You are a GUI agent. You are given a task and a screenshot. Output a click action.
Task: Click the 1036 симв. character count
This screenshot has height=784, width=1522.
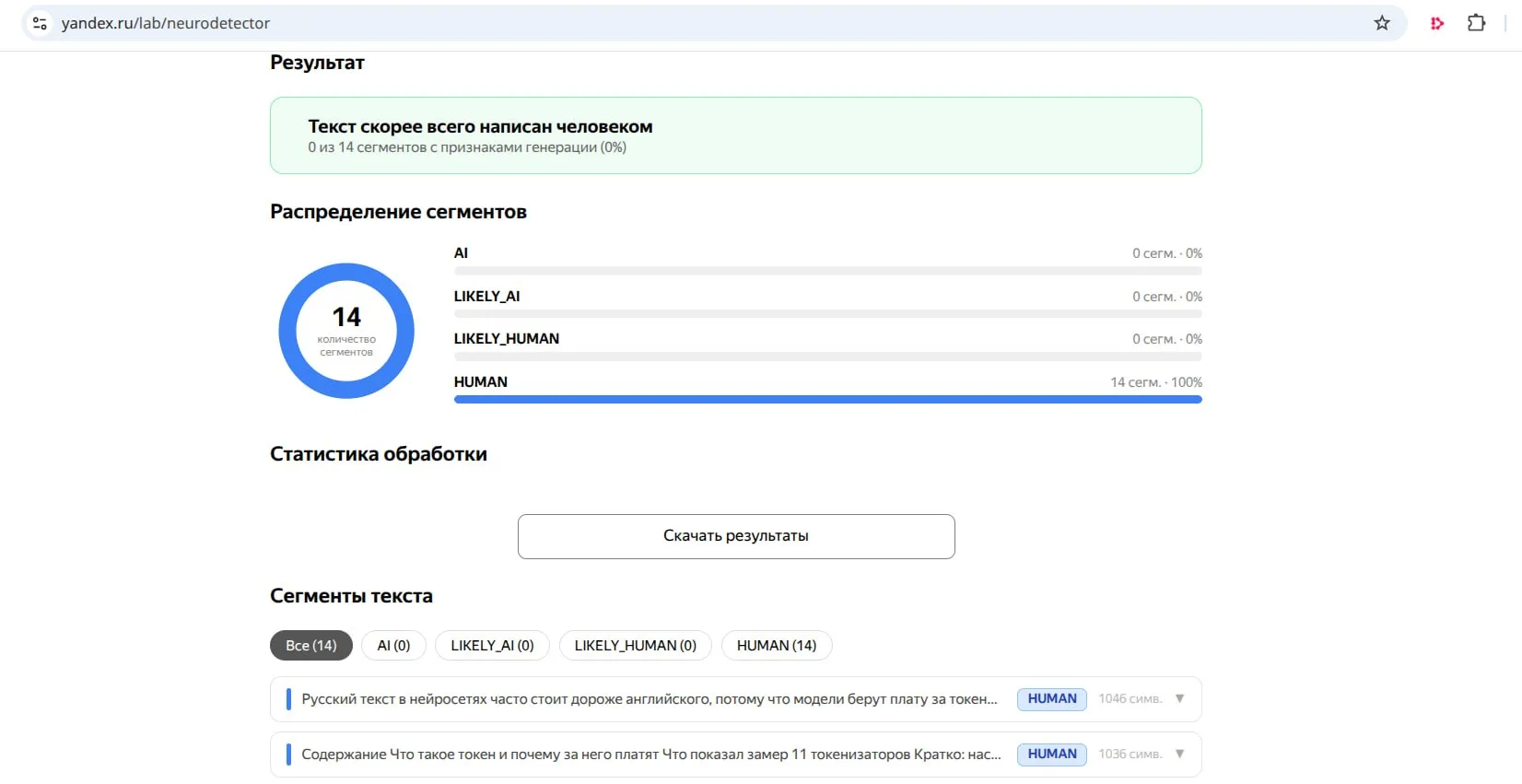(1130, 755)
